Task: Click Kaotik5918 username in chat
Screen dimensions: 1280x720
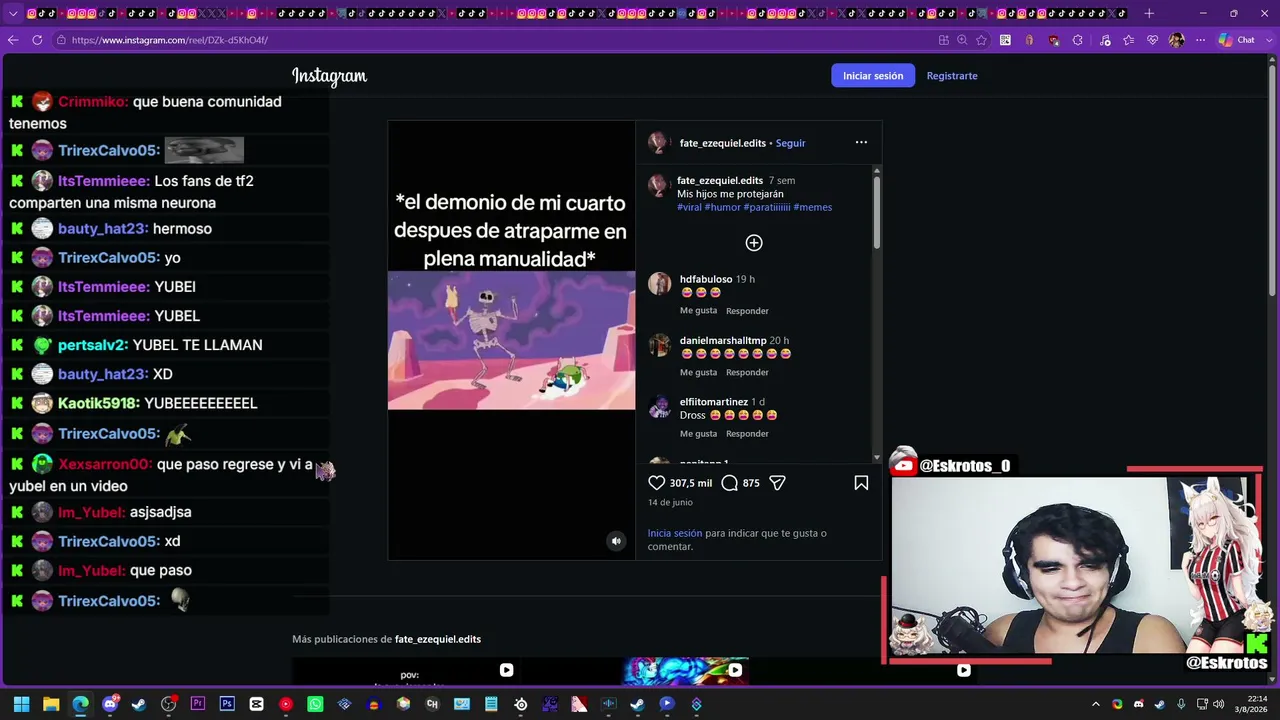Action: point(99,403)
